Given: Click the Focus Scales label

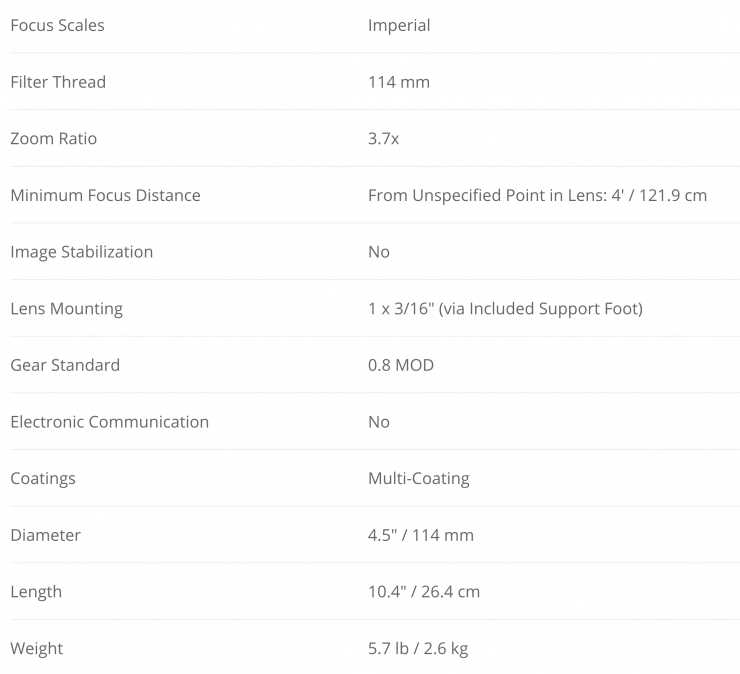Looking at the screenshot, I should tap(57, 25).
